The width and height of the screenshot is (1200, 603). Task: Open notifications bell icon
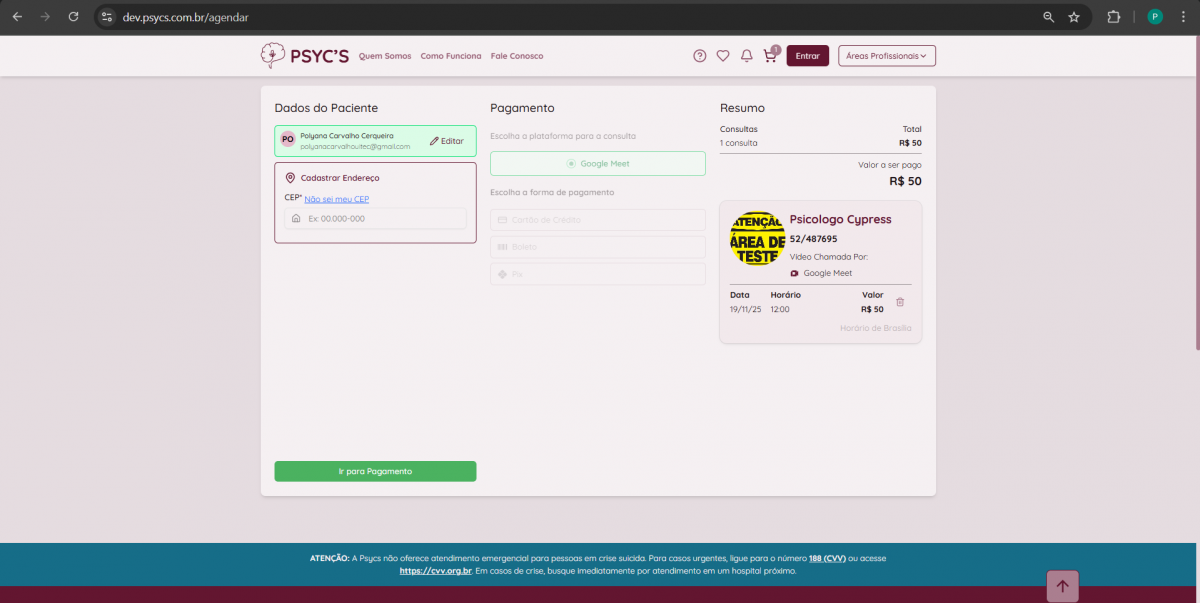pos(746,56)
